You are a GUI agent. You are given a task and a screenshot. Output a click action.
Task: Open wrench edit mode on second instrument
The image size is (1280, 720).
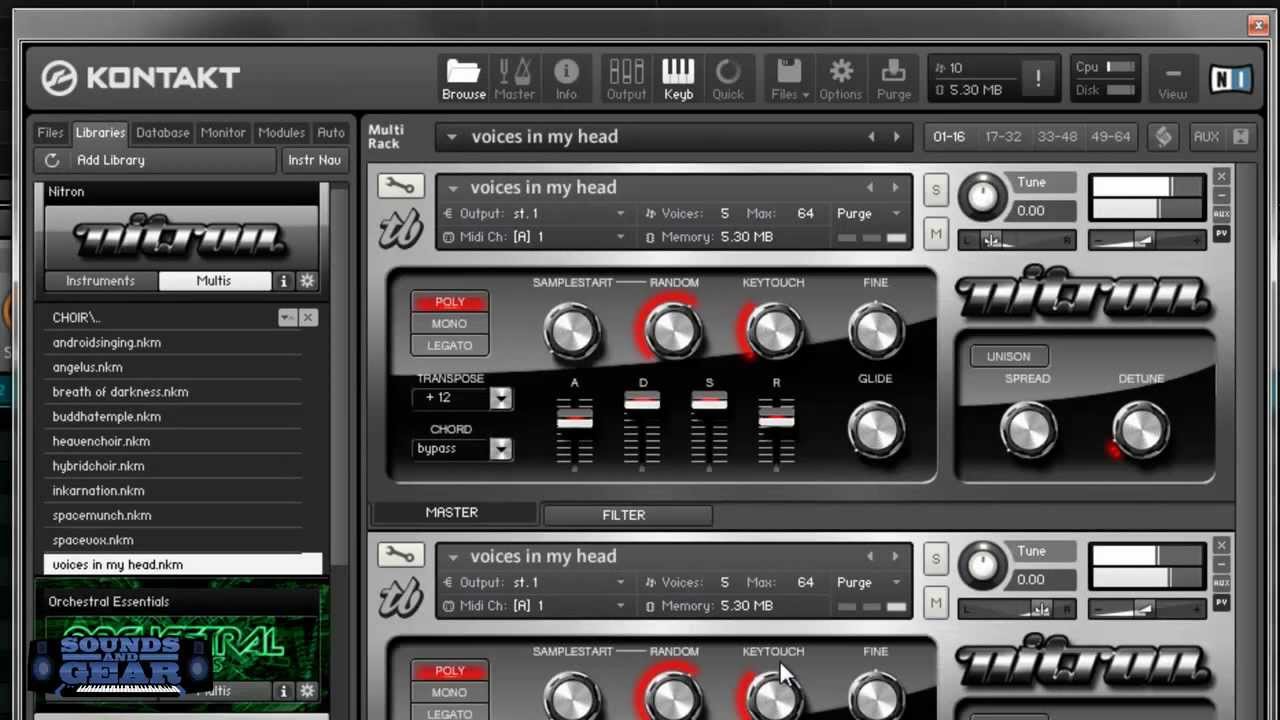400,555
